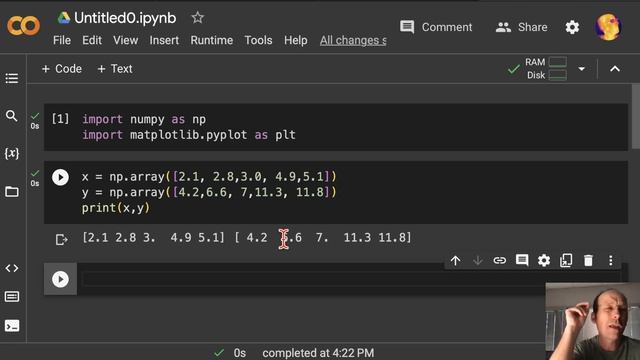Open the terminal panel
The image size is (640, 360).
click(x=12, y=326)
